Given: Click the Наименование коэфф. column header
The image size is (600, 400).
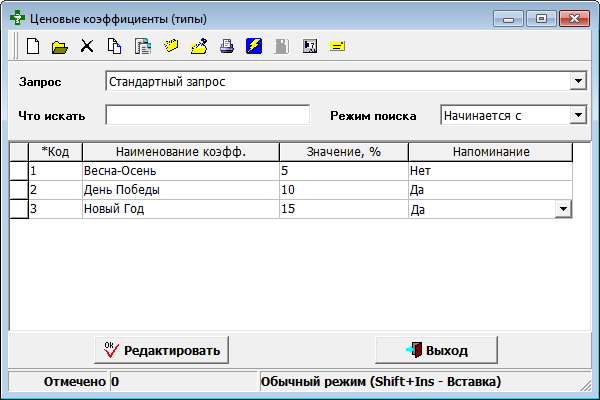Looking at the screenshot, I should point(181,152).
